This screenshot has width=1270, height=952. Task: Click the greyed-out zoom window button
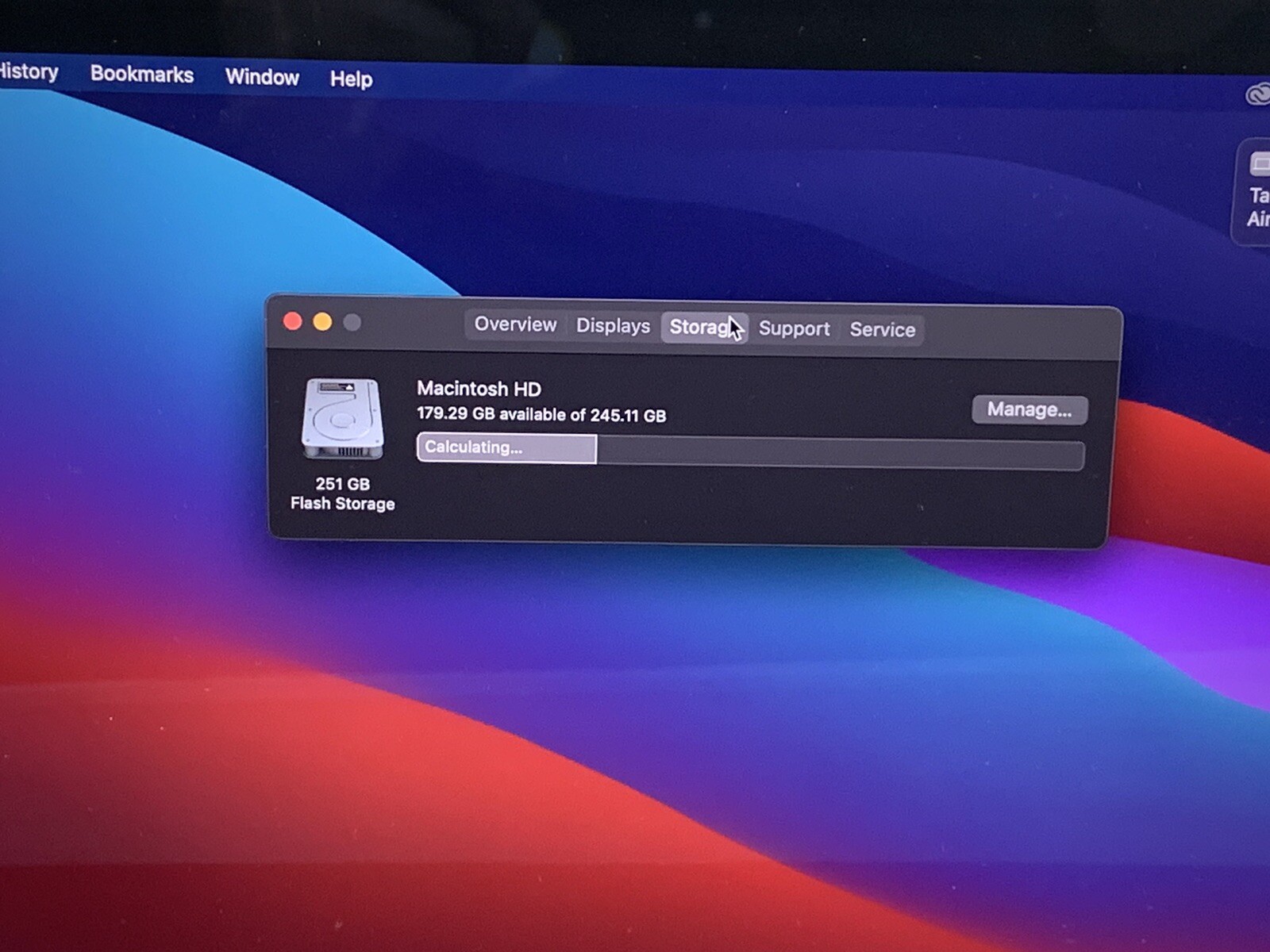click(352, 323)
